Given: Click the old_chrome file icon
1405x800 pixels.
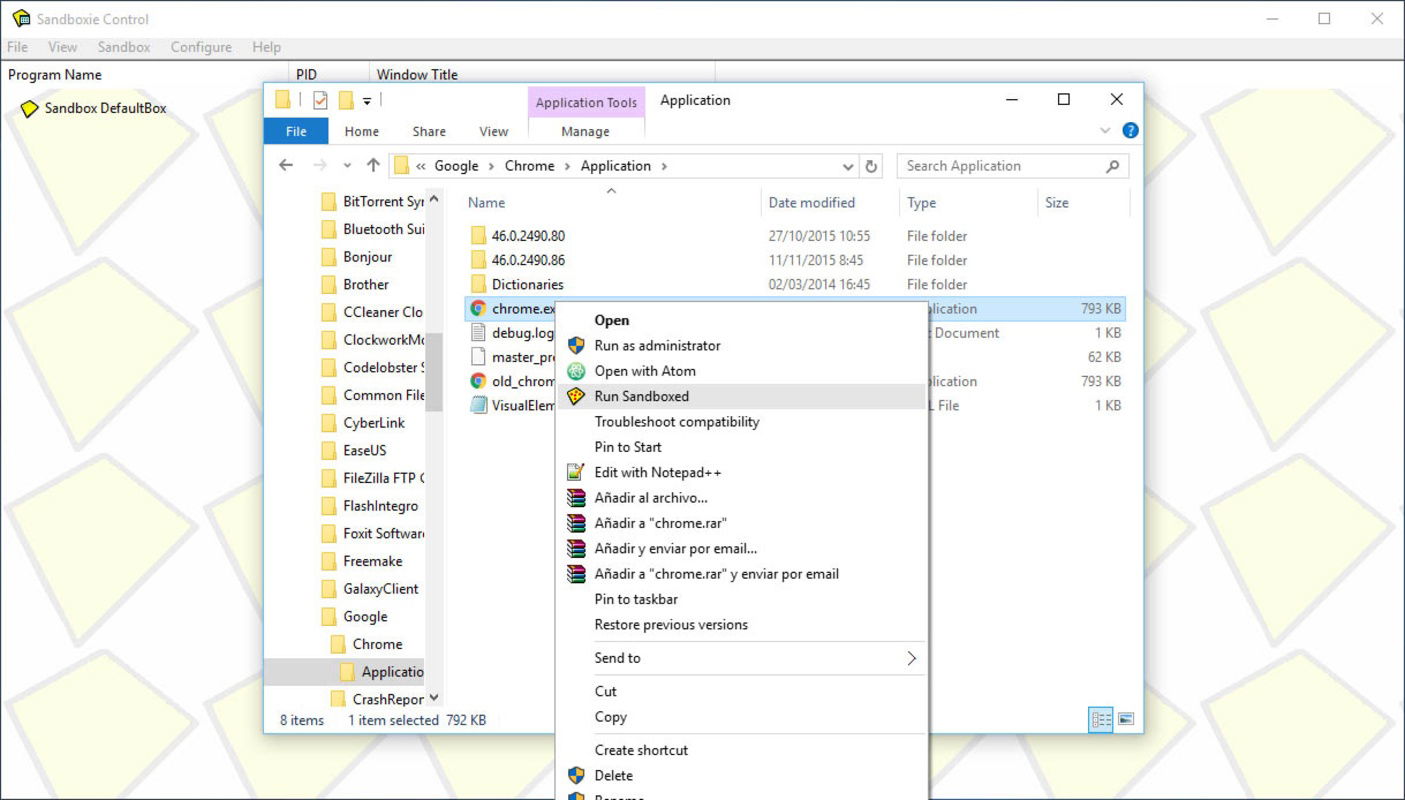Looking at the screenshot, I should [478, 381].
